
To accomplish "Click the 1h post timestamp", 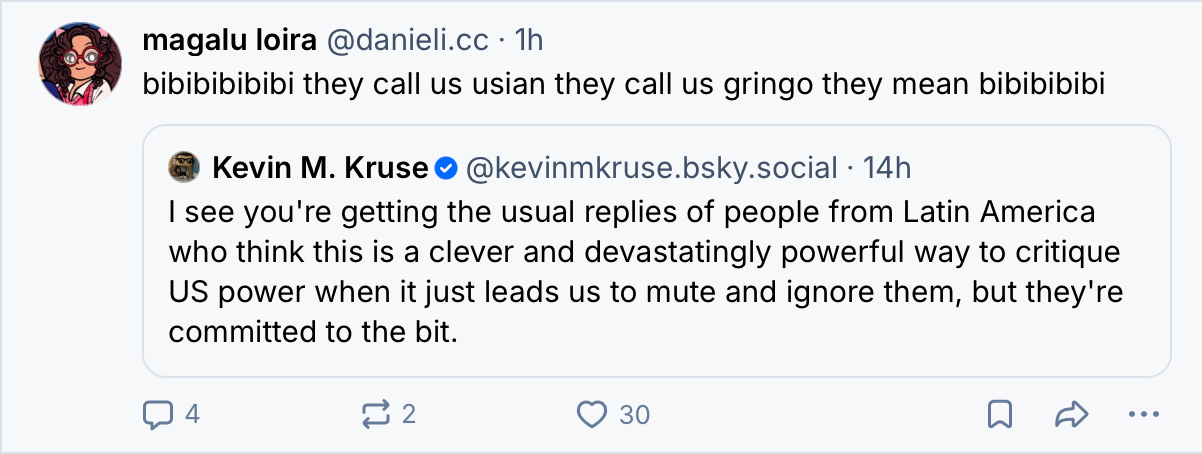I will pos(528,40).
